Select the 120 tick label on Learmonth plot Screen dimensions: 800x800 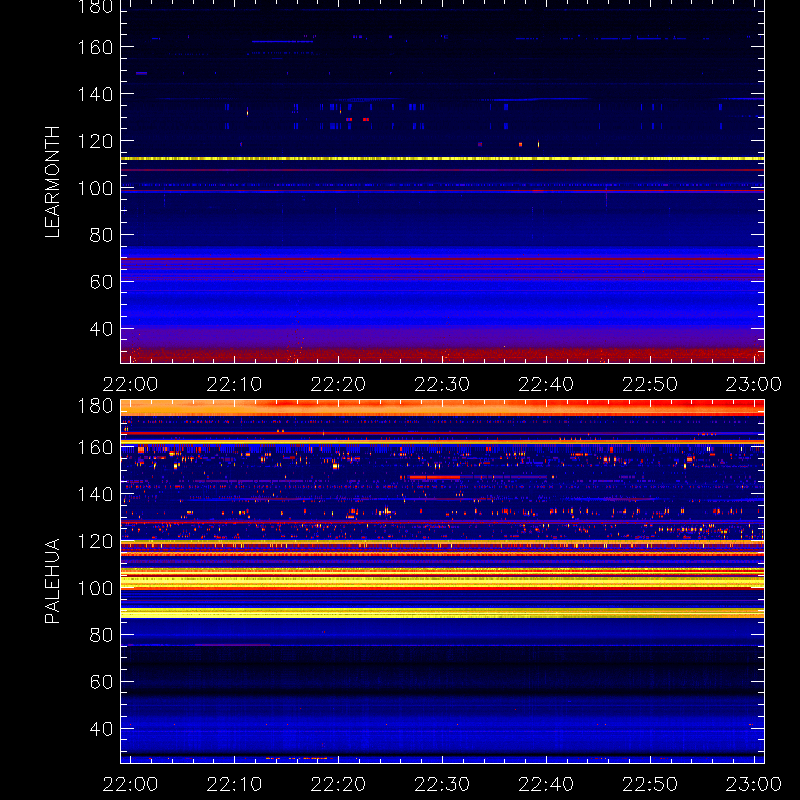tap(95, 141)
